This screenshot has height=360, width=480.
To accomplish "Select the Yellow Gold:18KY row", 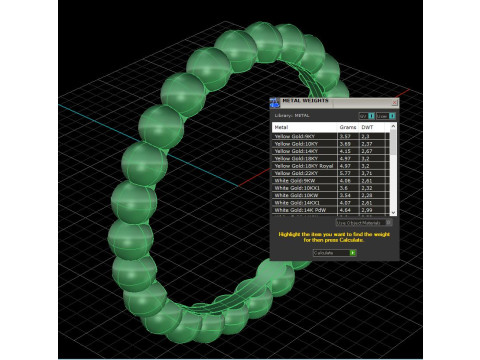I will point(331,159).
